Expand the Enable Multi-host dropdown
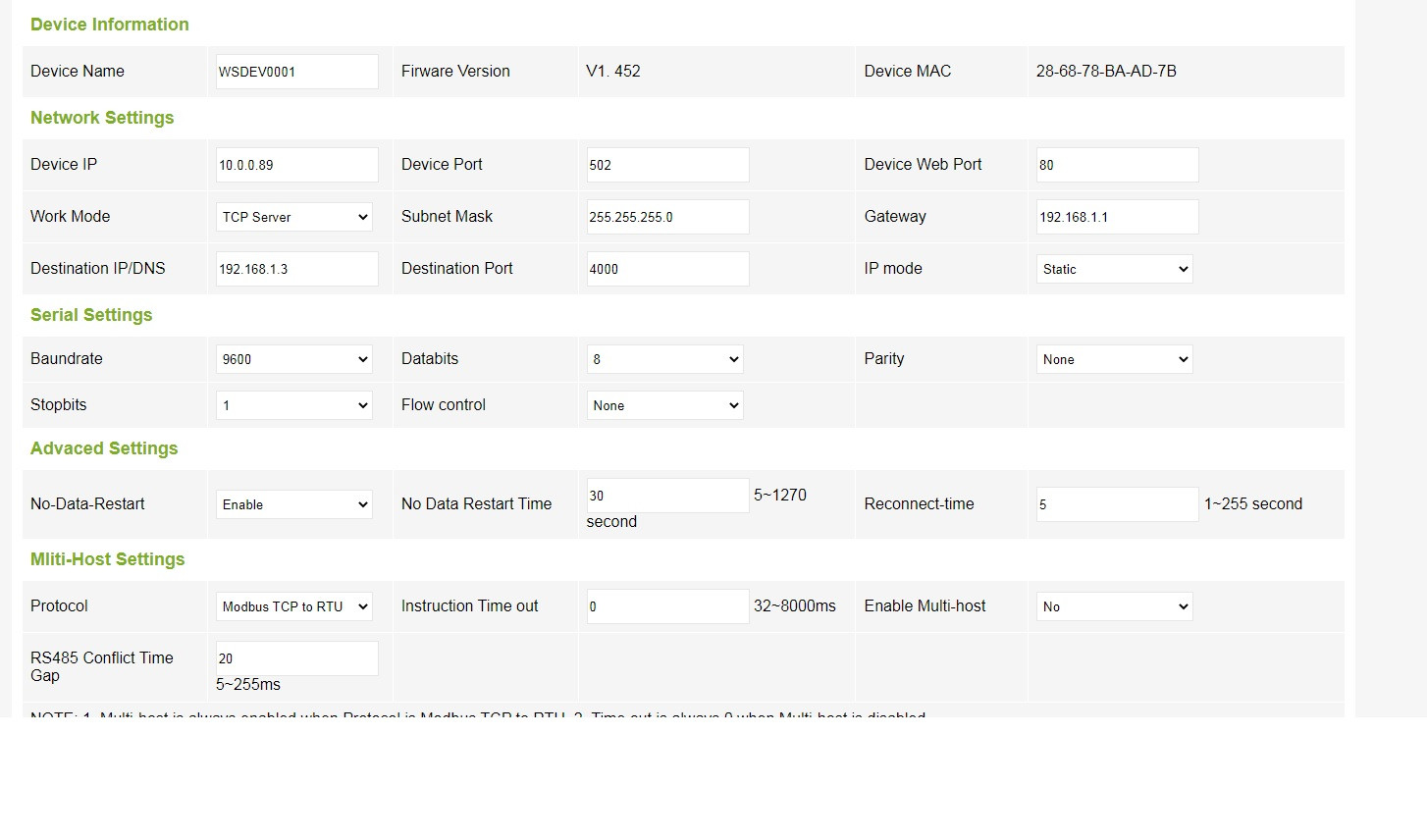The width and height of the screenshot is (1427, 840). (1114, 606)
